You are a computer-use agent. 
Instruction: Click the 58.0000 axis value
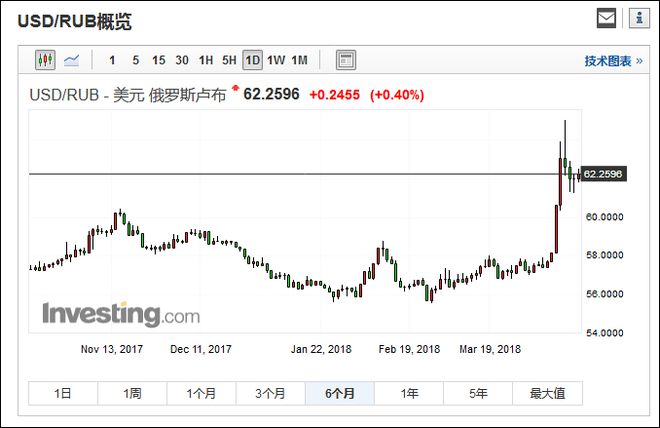point(604,255)
